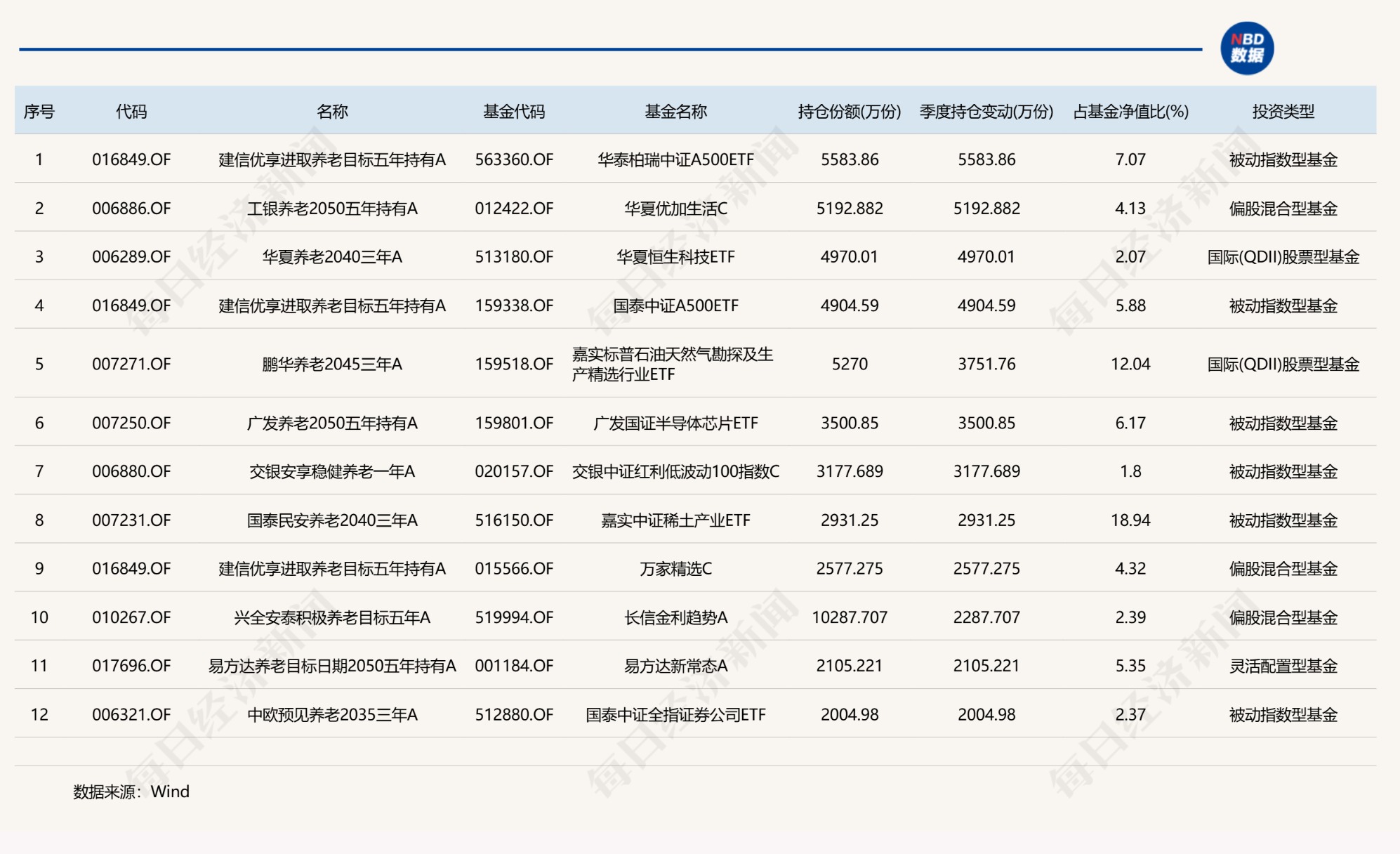Select the 投资类型 column header
Screen dimensions: 1400x854
click(x=1283, y=112)
